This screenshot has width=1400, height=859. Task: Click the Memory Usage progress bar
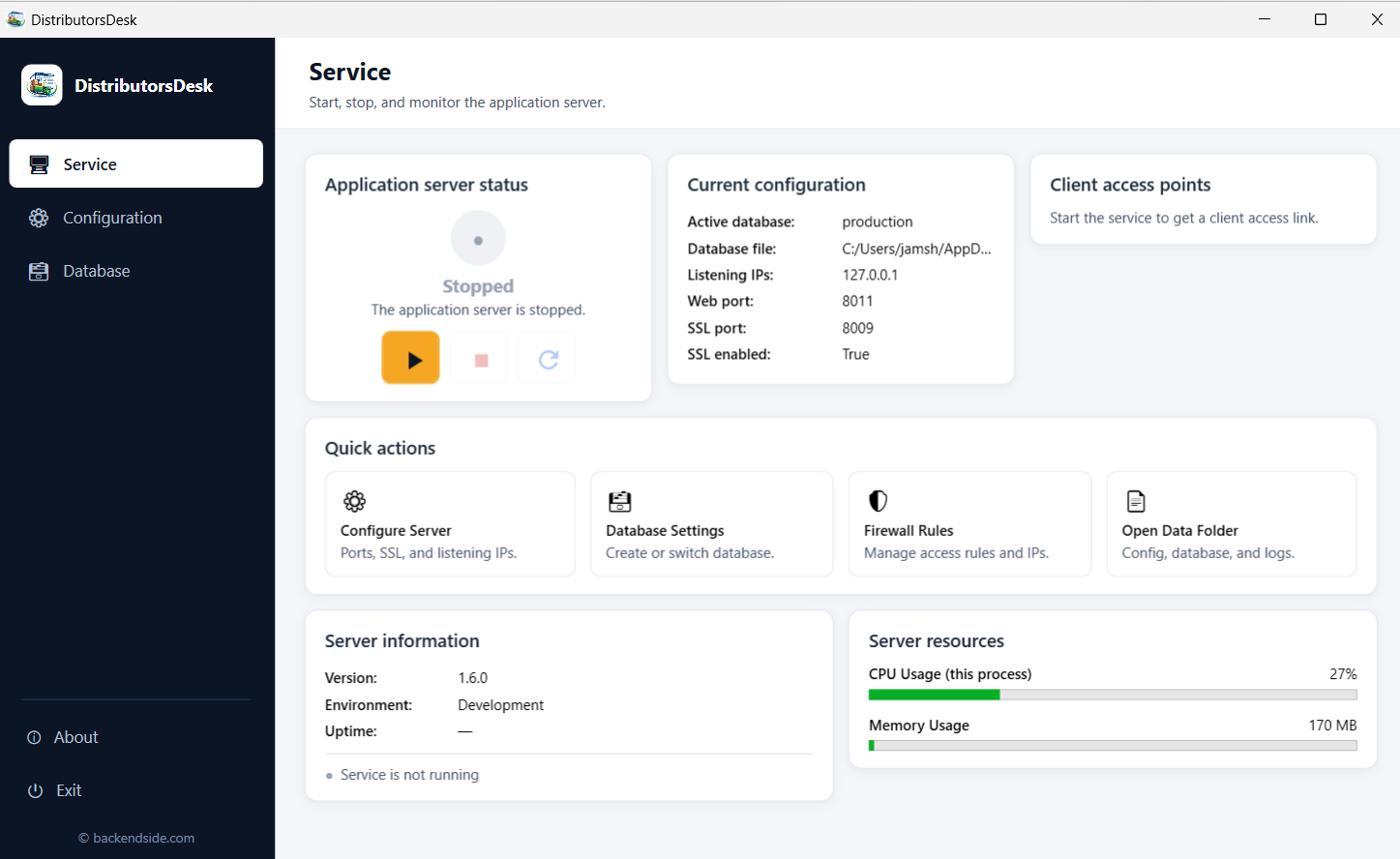pyautogui.click(x=1113, y=746)
